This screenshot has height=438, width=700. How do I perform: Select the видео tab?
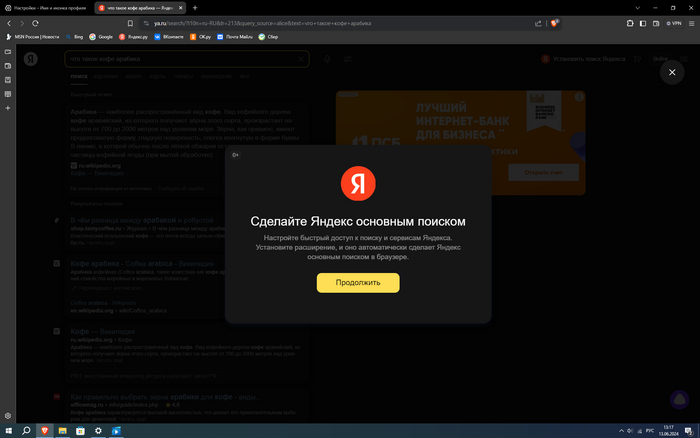pyautogui.click(x=133, y=76)
